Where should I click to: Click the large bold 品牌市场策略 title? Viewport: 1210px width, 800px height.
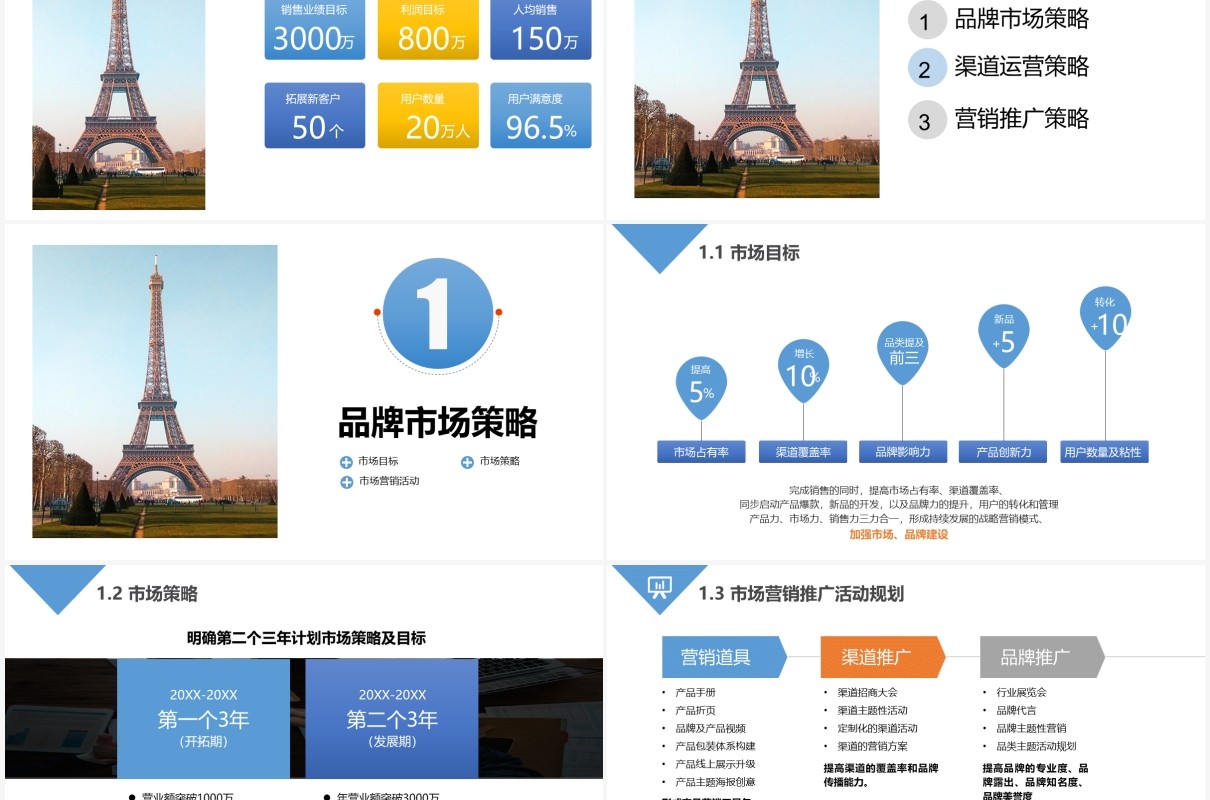point(438,423)
